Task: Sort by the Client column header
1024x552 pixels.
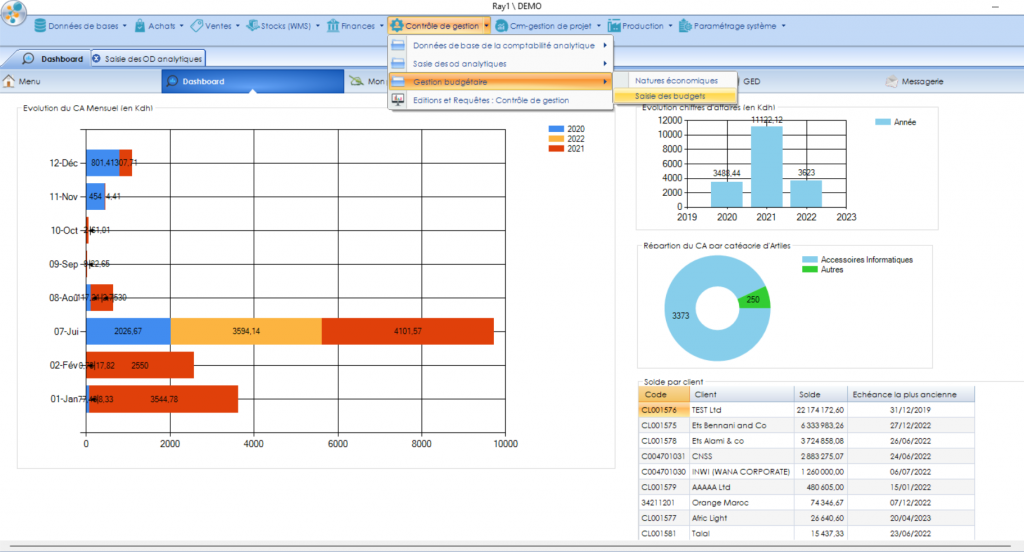Action: 741,395
